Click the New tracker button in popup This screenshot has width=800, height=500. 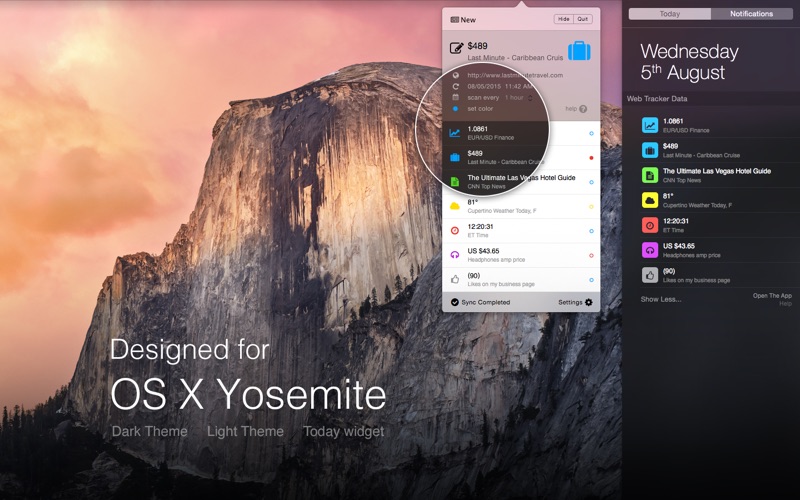463,20
